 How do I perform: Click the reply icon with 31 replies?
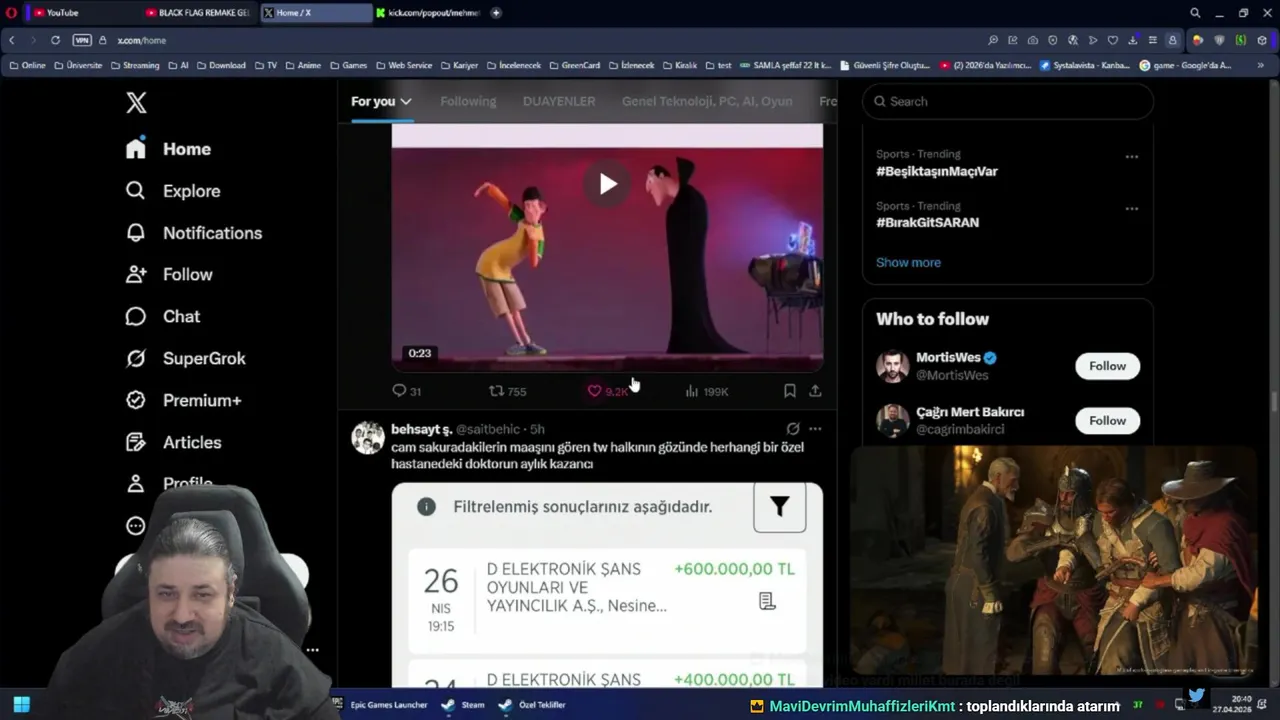[x=399, y=391]
